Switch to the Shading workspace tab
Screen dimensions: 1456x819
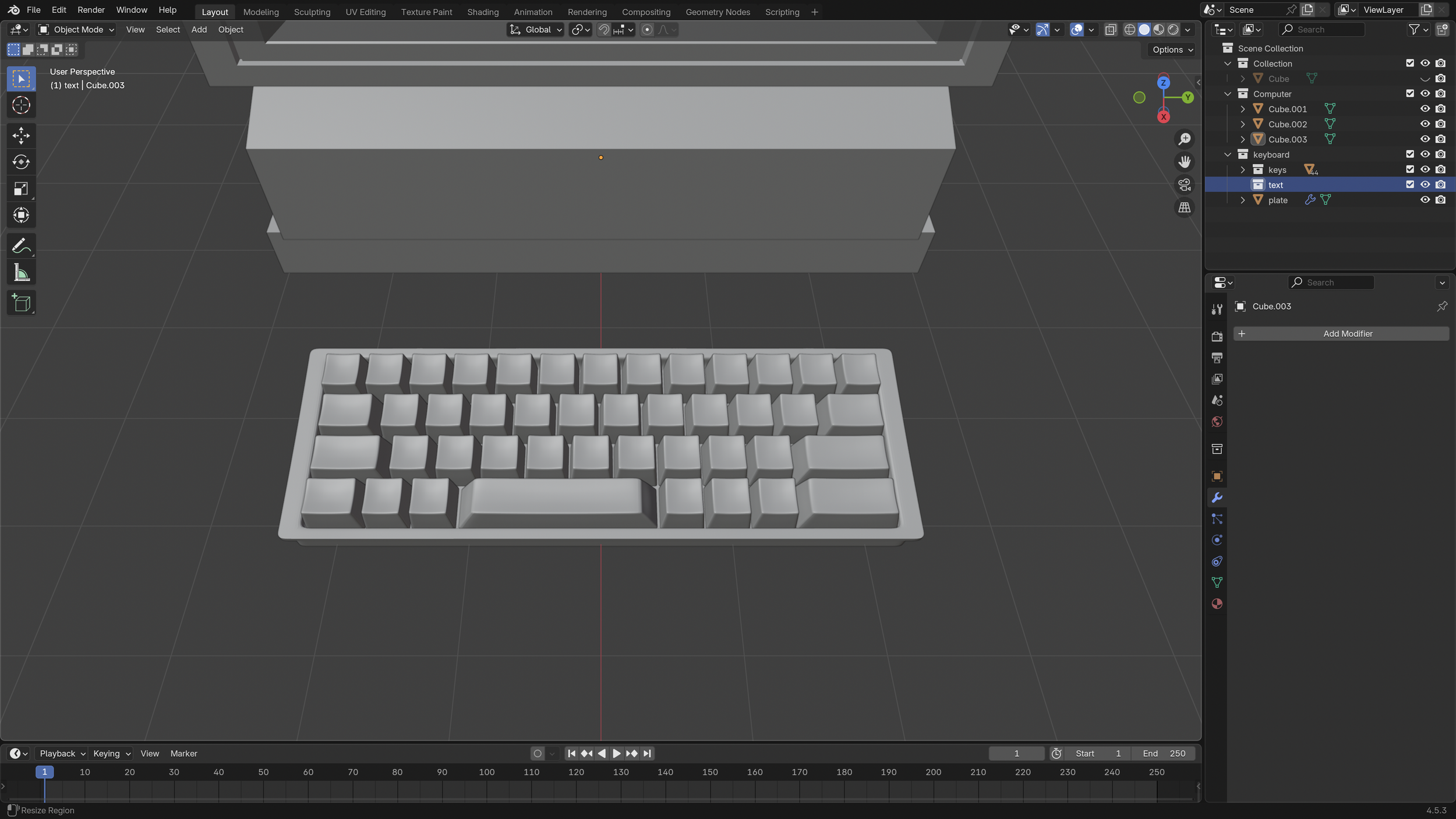click(x=483, y=12)
